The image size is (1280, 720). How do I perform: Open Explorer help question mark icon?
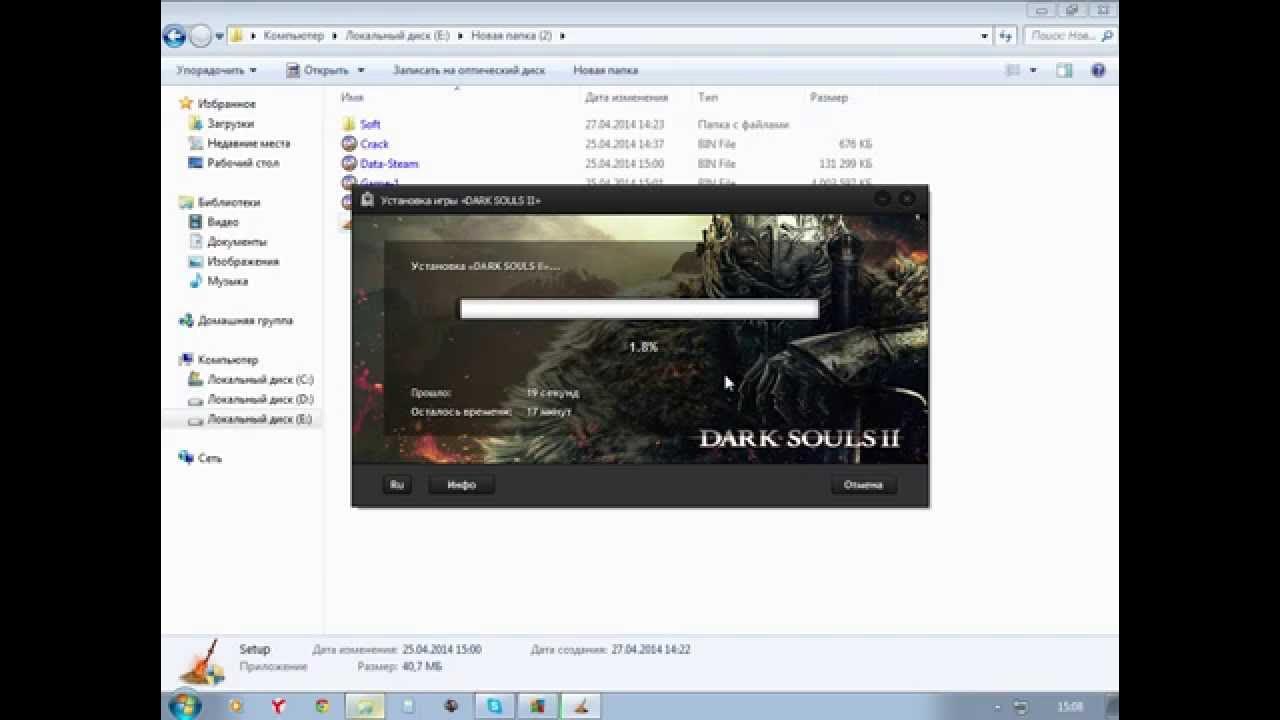(1098, 70)
